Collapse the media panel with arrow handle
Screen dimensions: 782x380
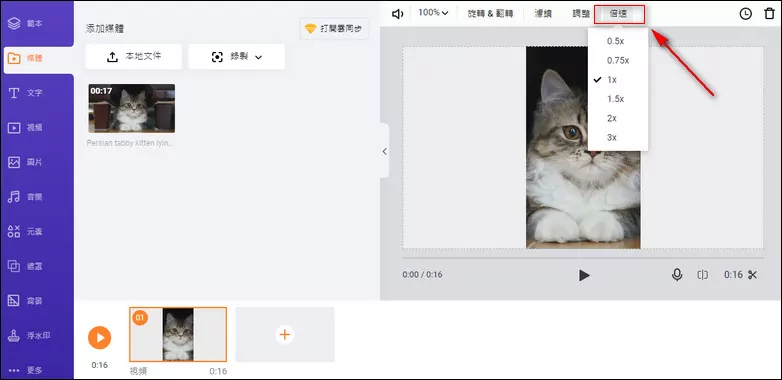pos(385,151)
